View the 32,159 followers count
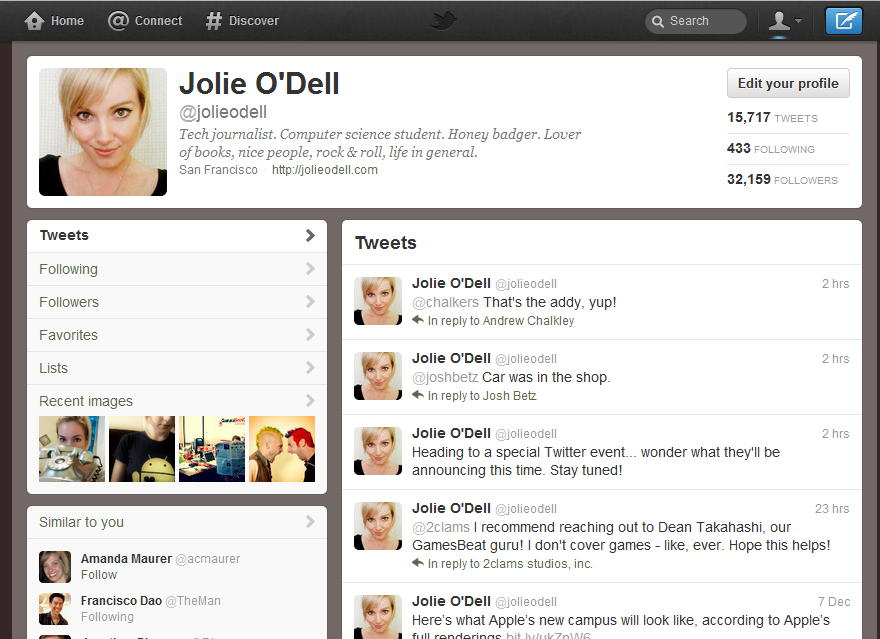880x639 pixels. (x=782, y=179)
